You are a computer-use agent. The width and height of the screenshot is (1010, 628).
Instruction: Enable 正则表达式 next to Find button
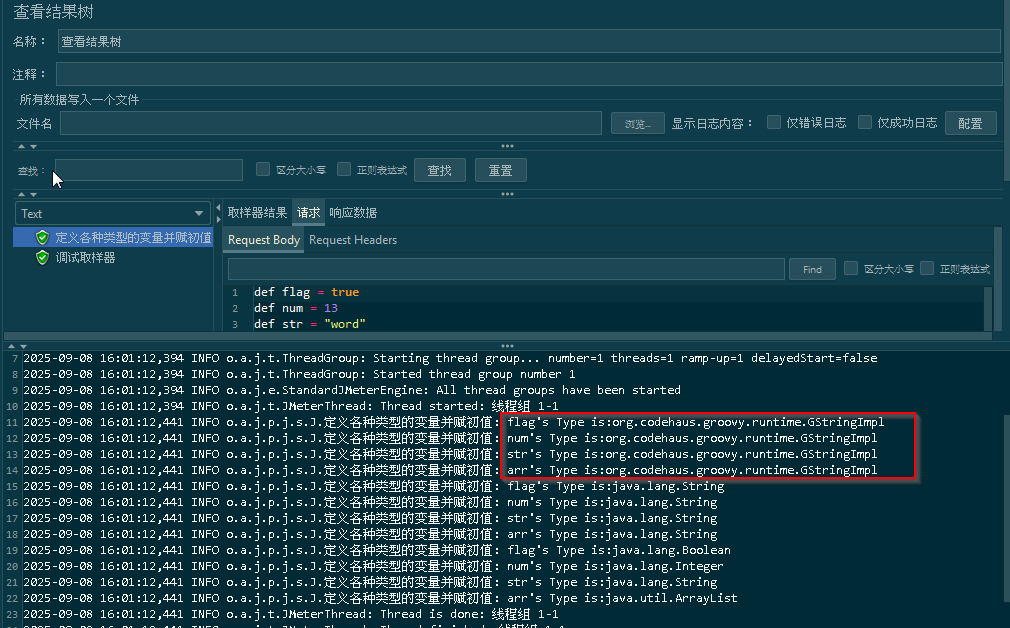point(927,268)
